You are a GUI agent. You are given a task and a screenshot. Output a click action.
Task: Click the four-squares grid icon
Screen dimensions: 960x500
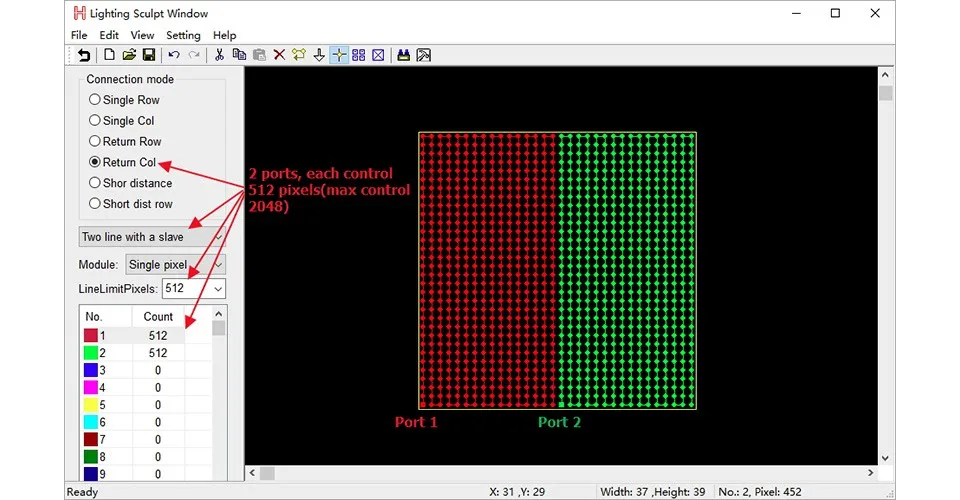click(359, 55)
